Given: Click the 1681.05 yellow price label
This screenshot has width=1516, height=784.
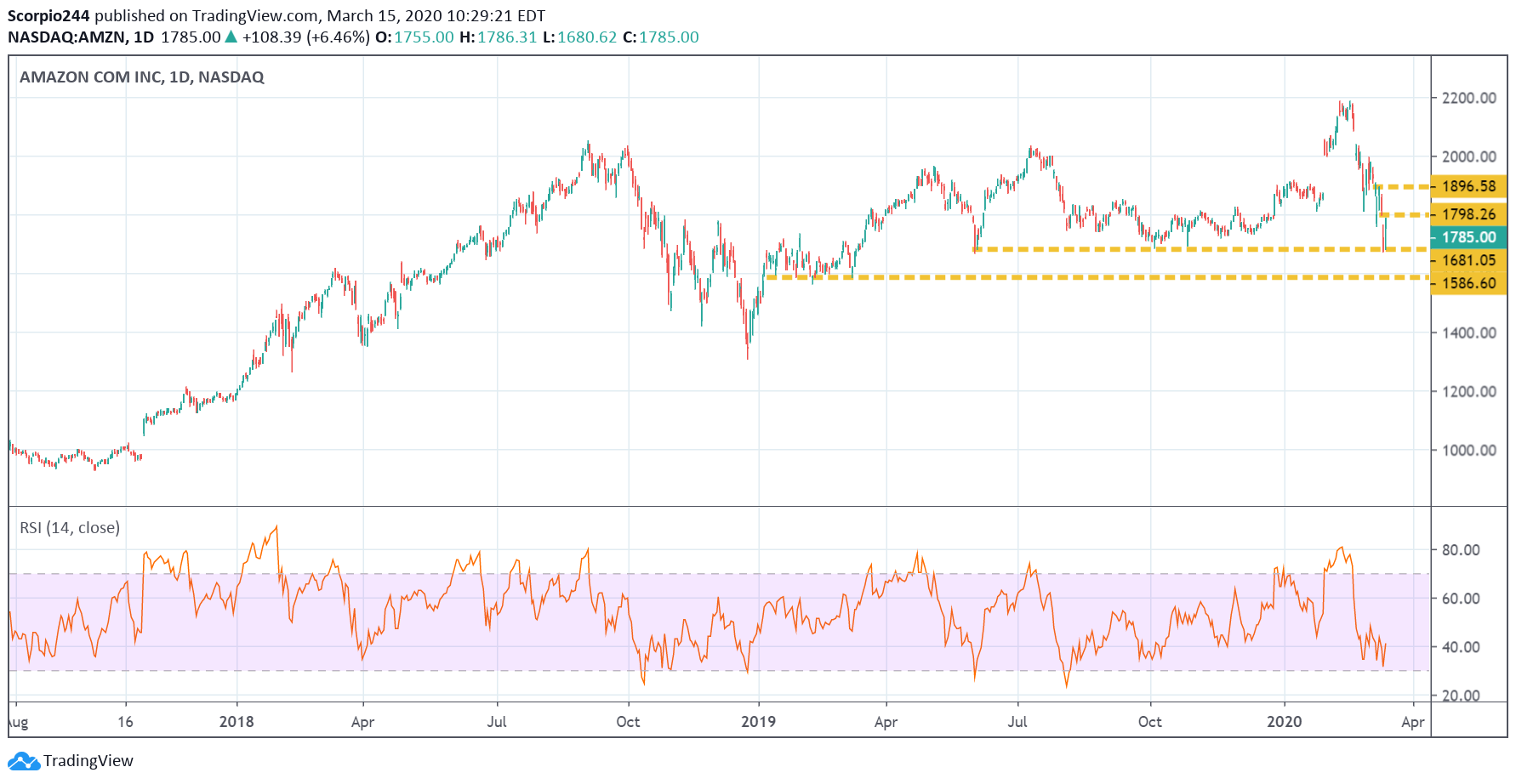Looking at the screenshot, I should [1468, 260].
